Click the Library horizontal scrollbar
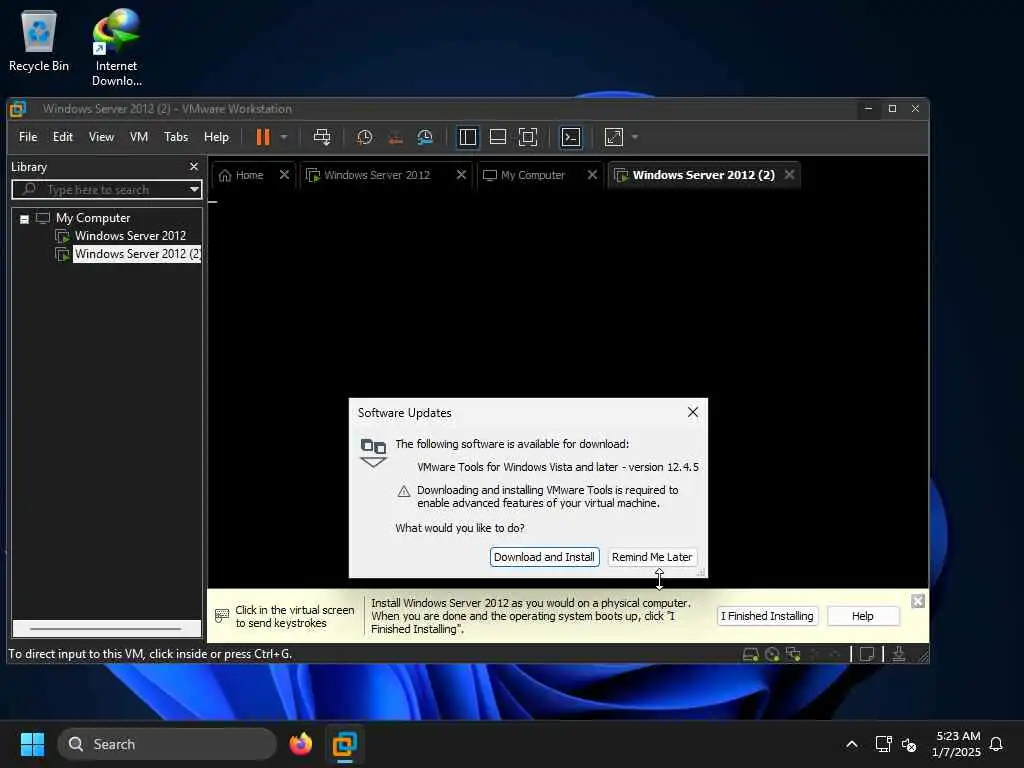 click(107, 629)
